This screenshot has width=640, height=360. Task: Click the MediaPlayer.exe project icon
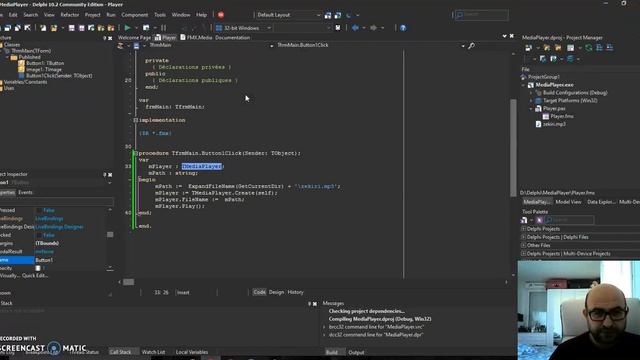coord(531,85)
